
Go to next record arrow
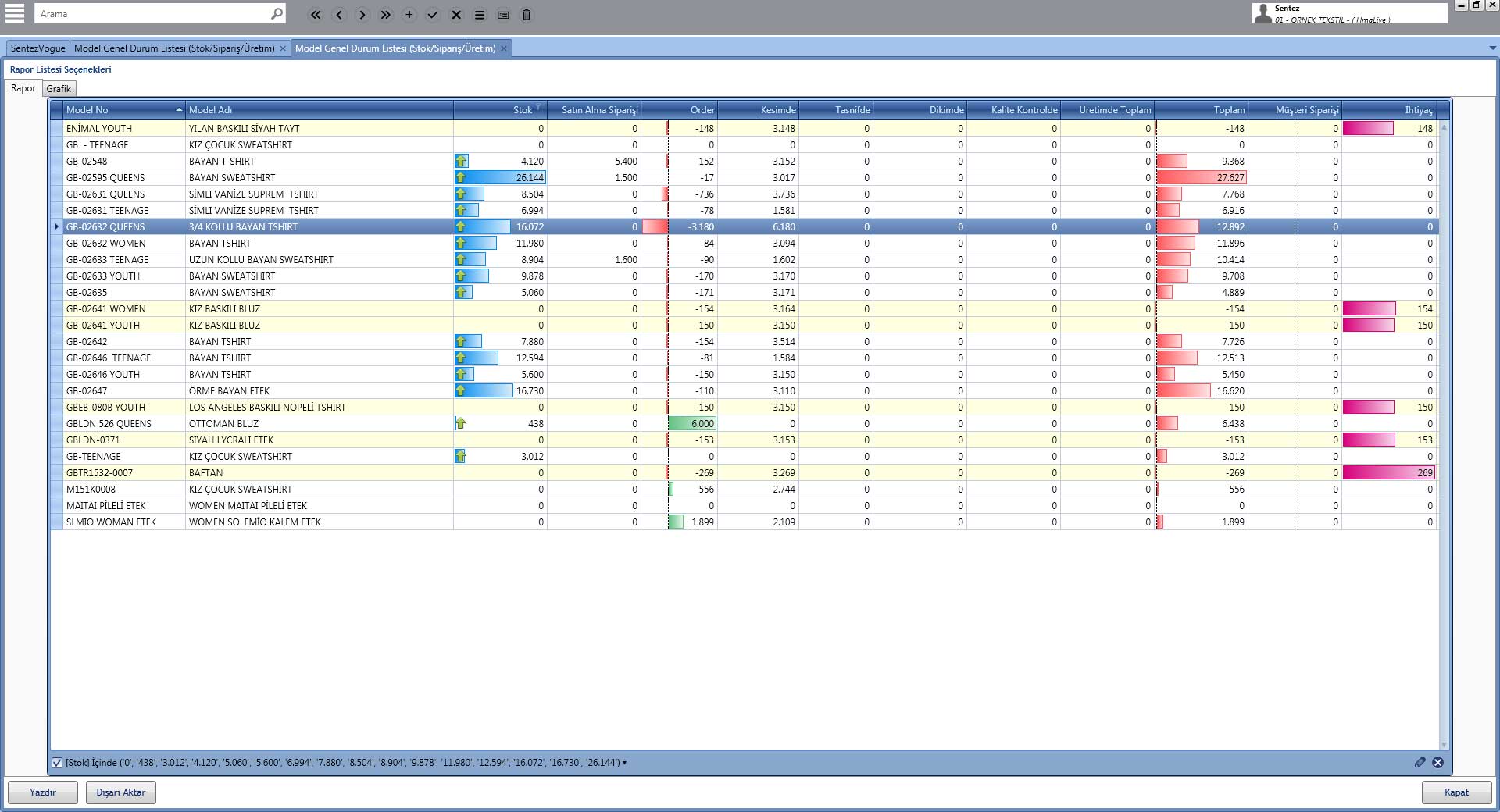coord(362,15)
